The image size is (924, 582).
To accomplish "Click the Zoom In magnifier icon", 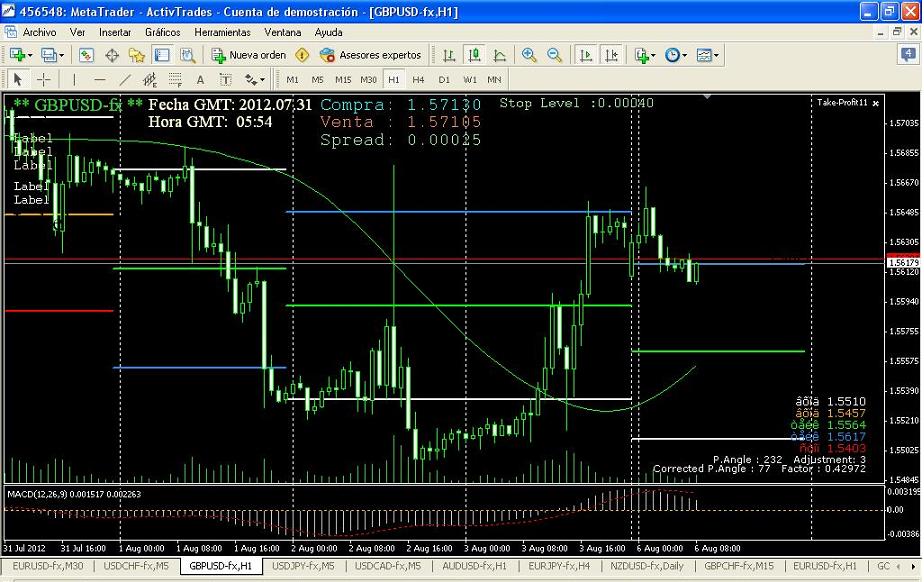I will (529, 55).
